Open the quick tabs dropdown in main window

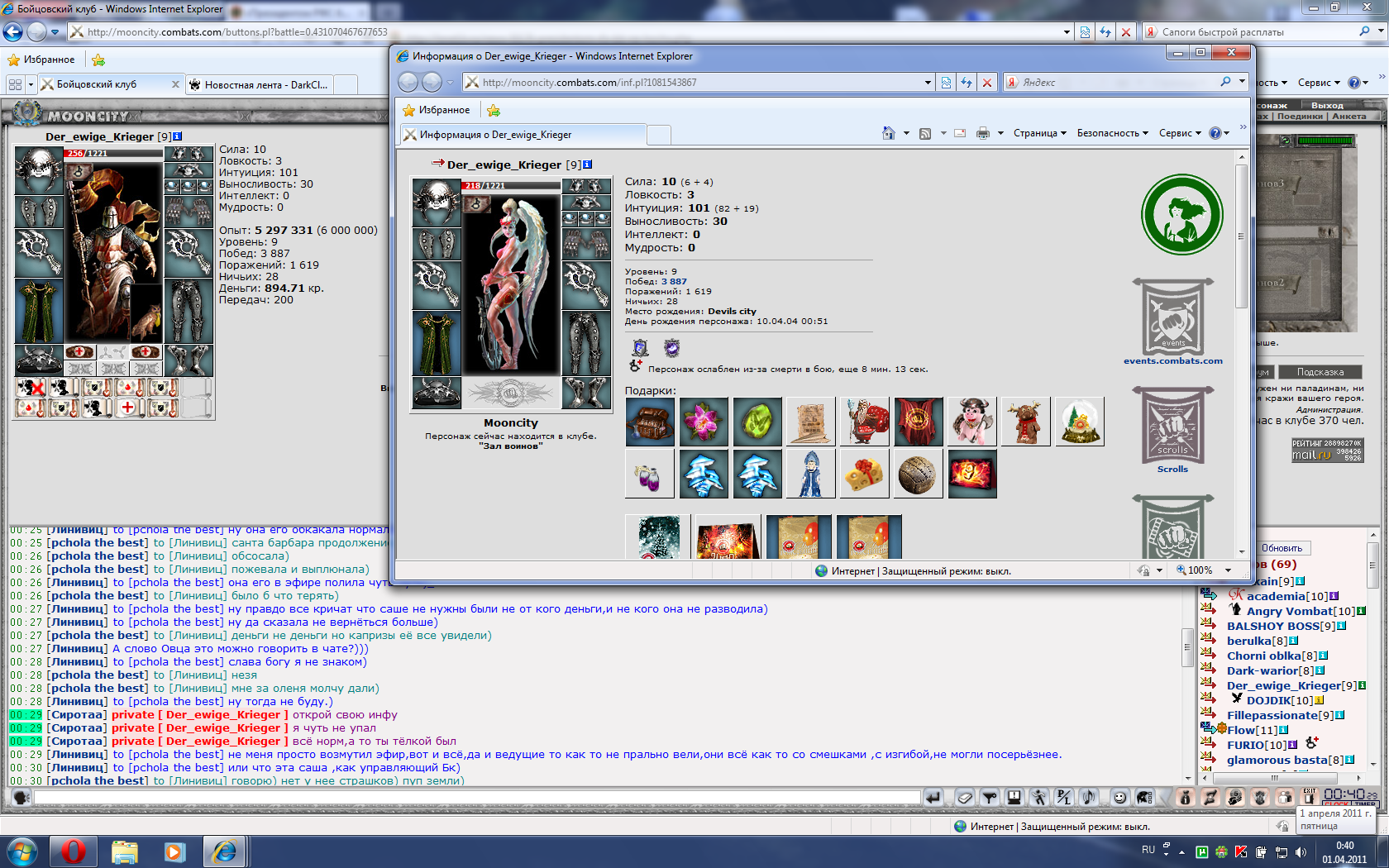click(31, 84)
